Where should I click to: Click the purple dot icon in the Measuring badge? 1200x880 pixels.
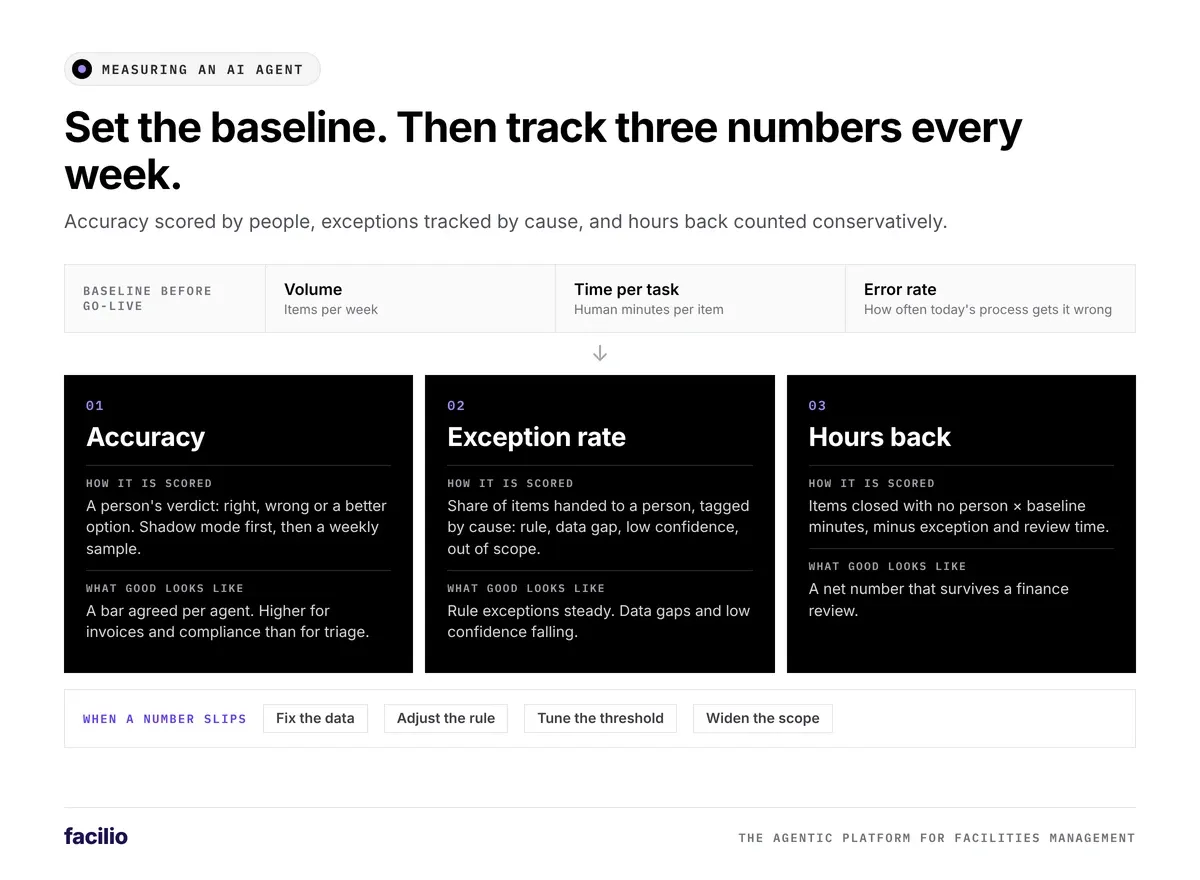pyautogui.click(x=82, y=69)
